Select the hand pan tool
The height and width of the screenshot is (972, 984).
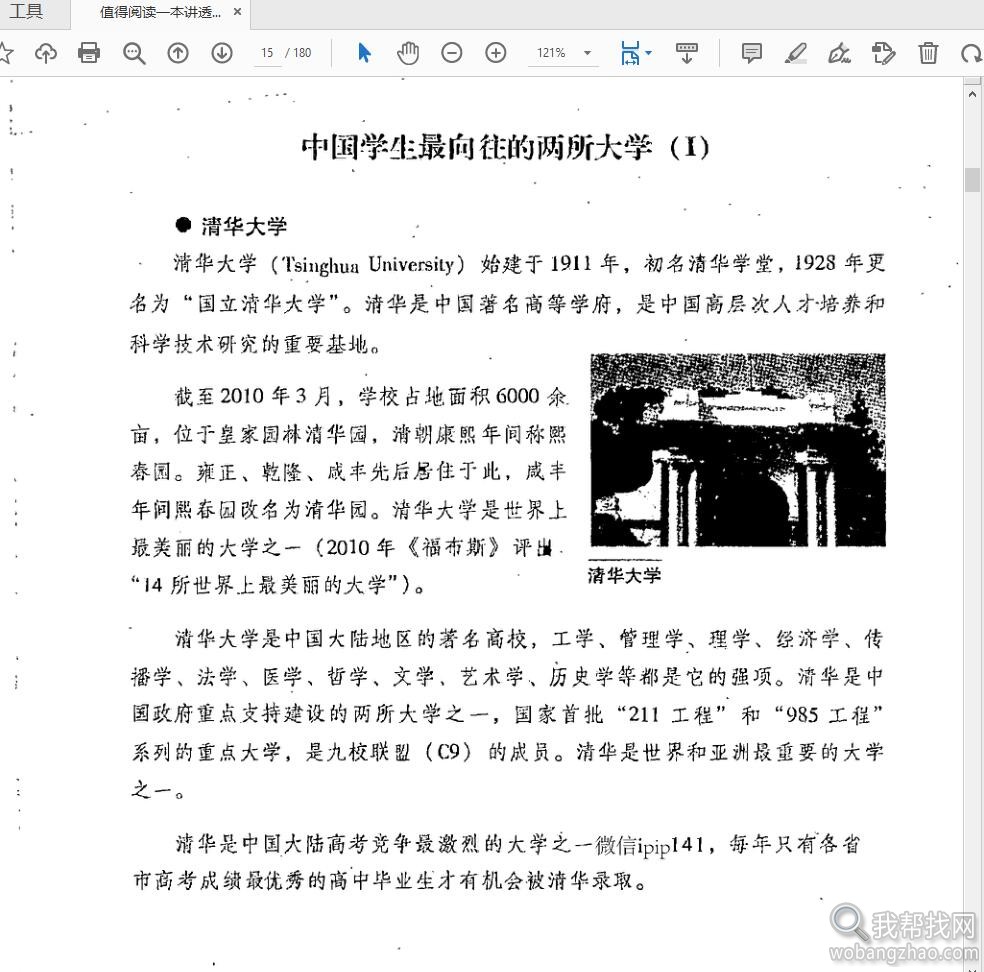(x=408, y=53)
